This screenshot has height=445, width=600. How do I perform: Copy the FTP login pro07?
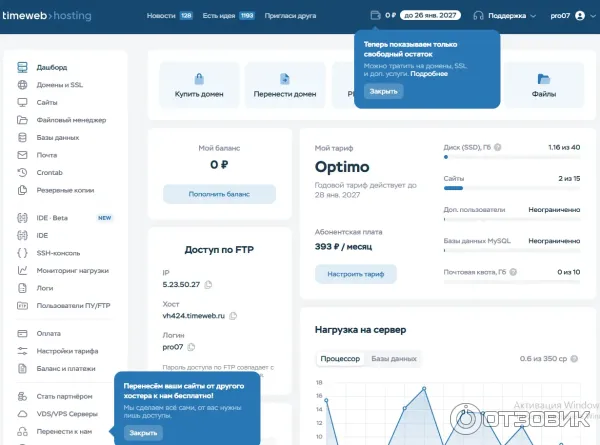point(191,347)
